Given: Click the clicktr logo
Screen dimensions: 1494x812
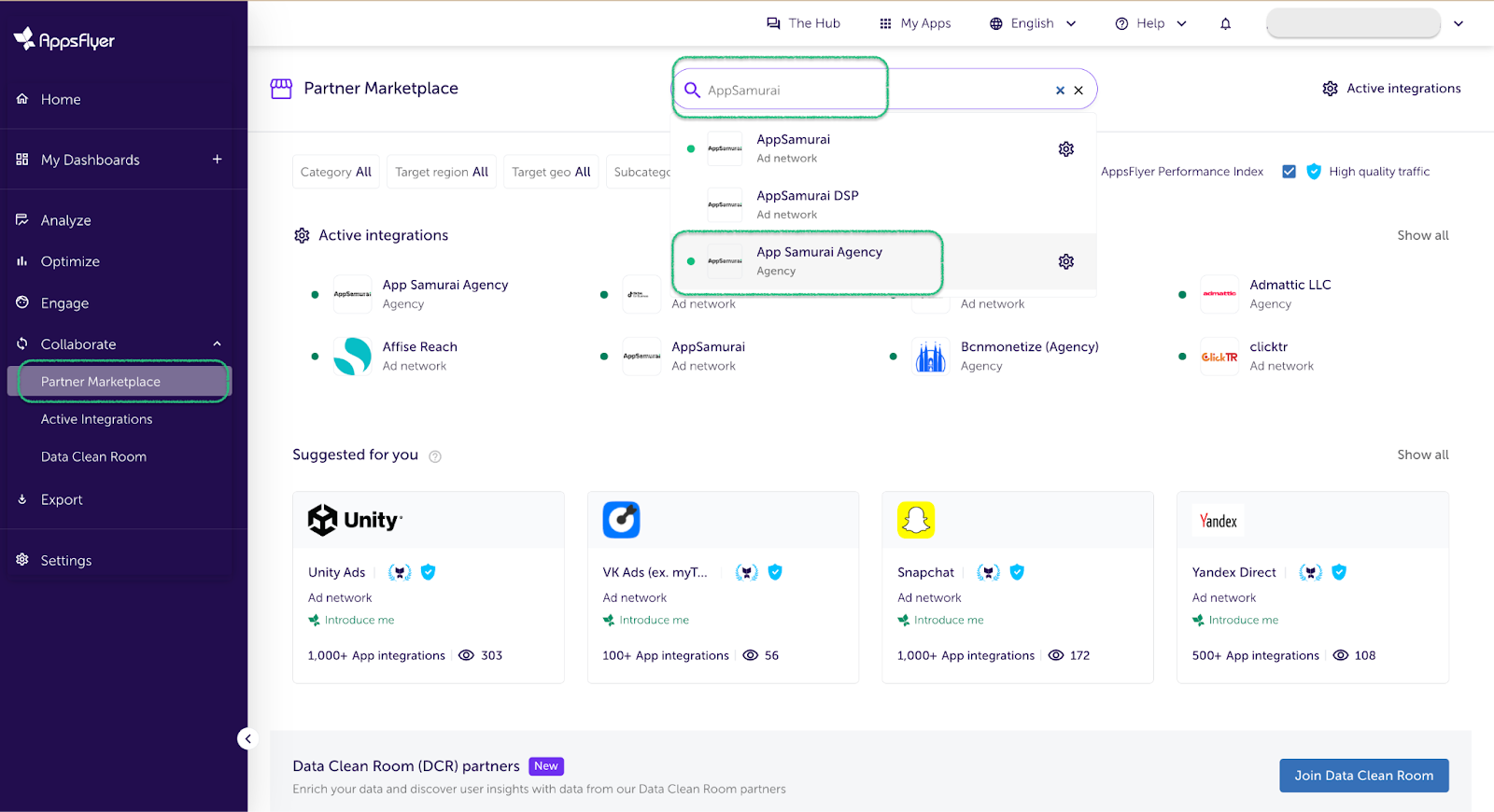Looking at the screenshot, I should (x=1219, y=357).
